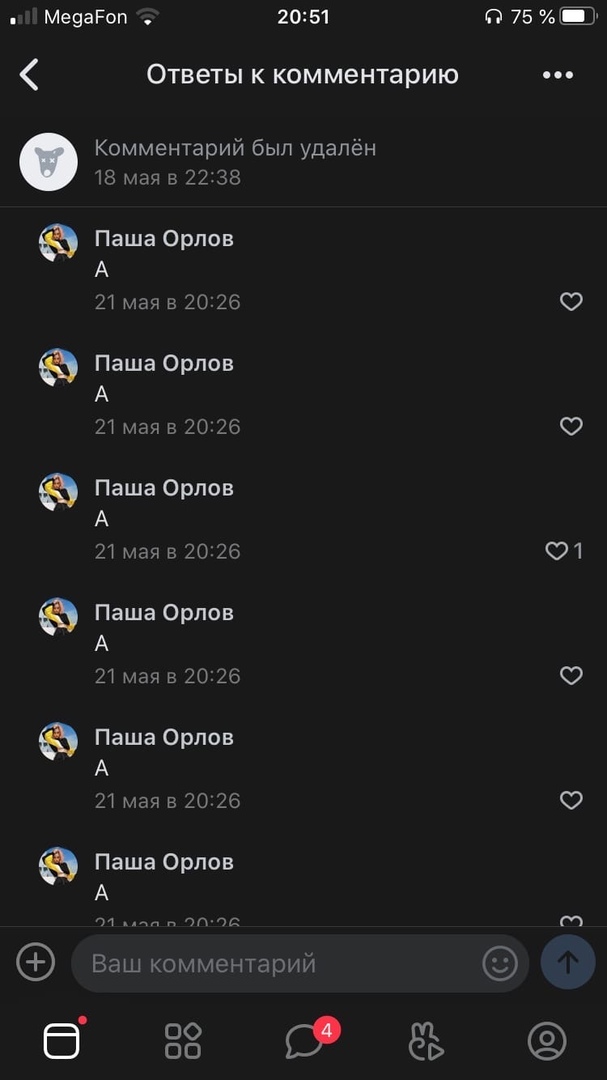
Task: Open first Паша Орлов profile name
Action: (x=164, y=238)
